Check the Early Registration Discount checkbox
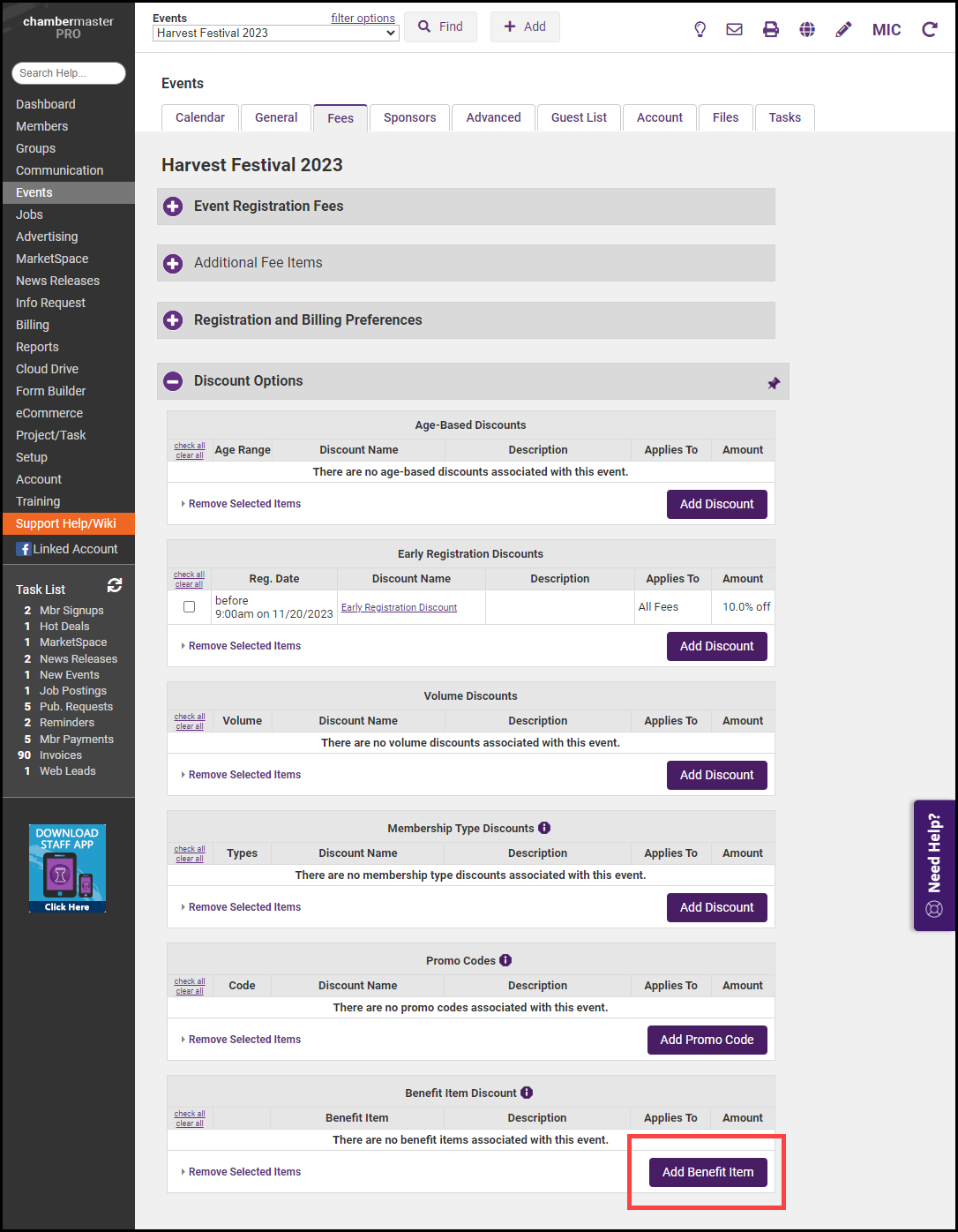The width and height of the screenshot is (958, 1232). pos(189,607)
